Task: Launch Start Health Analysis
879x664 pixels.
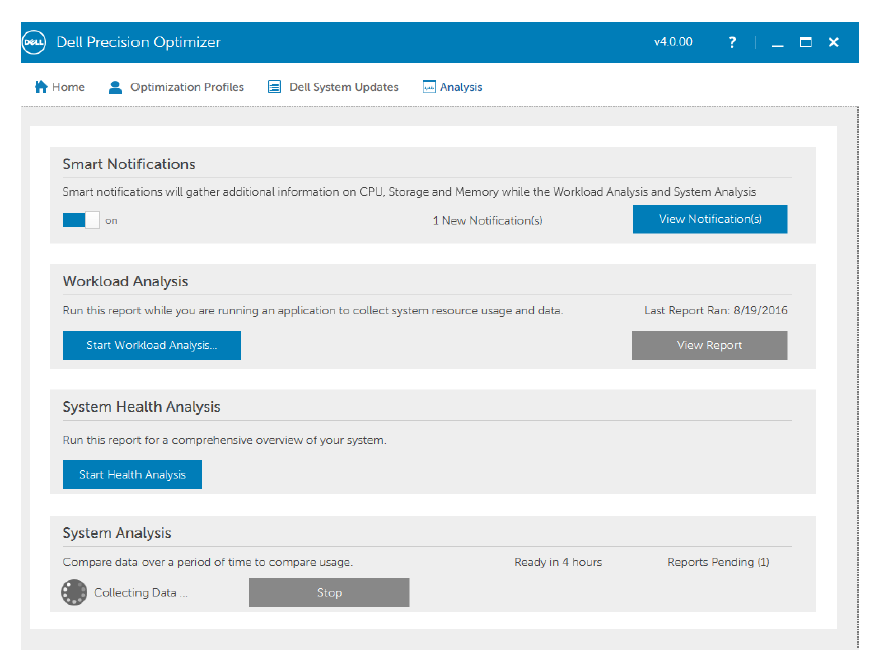Action: pos(132,474)
